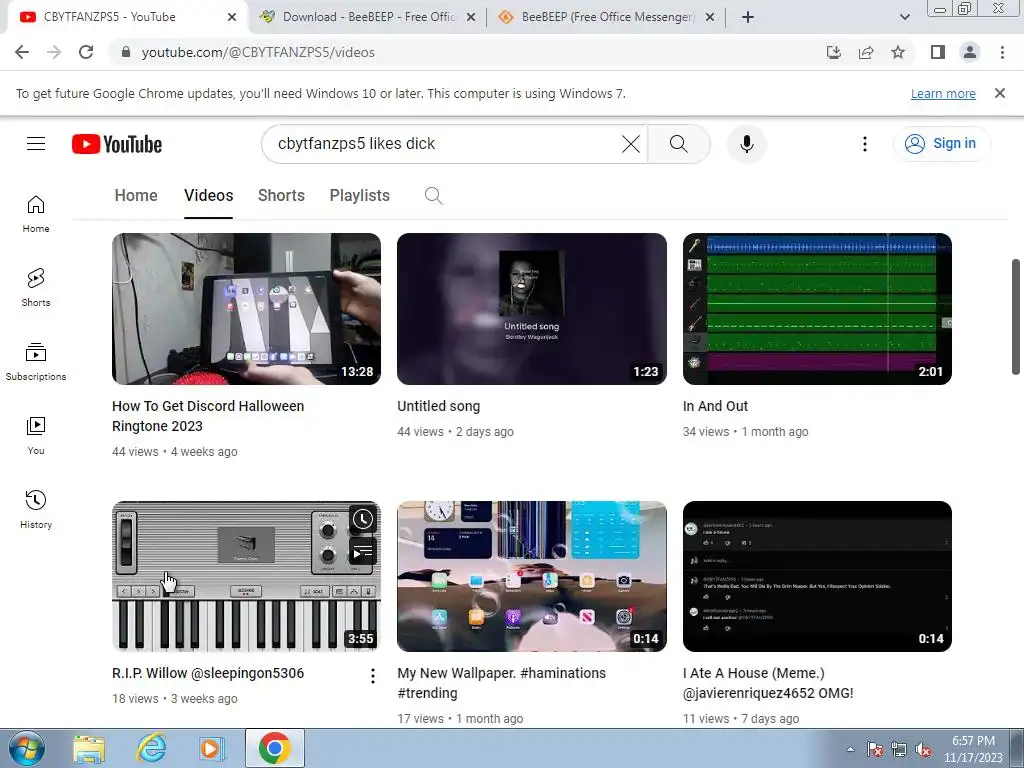The height and width of the screenshot is (768, 1024).
Task: Open Windows Explorer from taskbar
Action: [89, 749]
